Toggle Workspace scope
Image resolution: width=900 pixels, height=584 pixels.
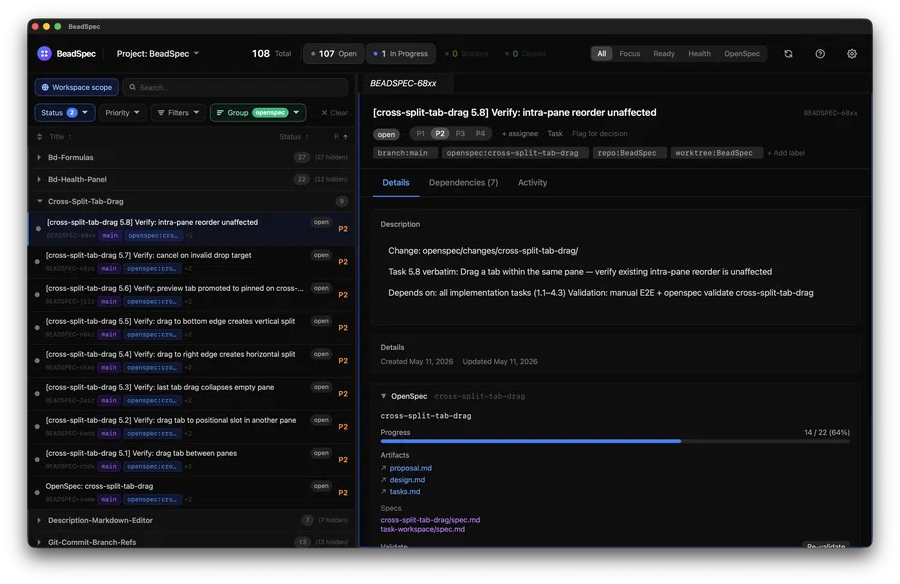(x=77, y=87)
